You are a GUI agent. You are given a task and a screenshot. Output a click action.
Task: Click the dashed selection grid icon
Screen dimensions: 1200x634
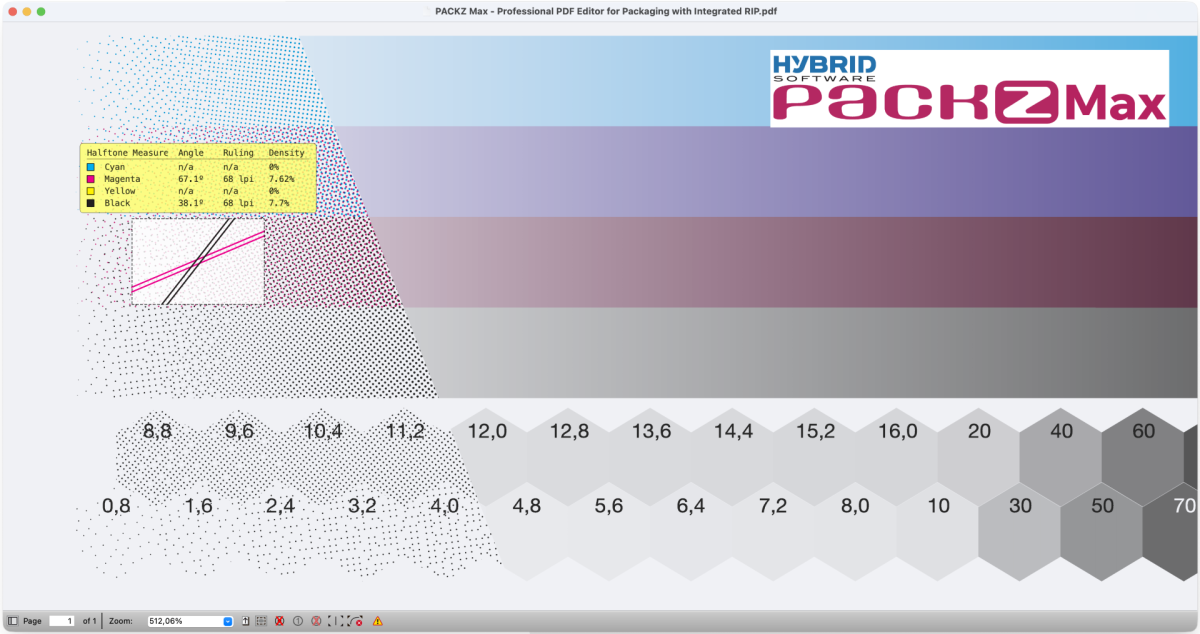[x=261, y=621]
